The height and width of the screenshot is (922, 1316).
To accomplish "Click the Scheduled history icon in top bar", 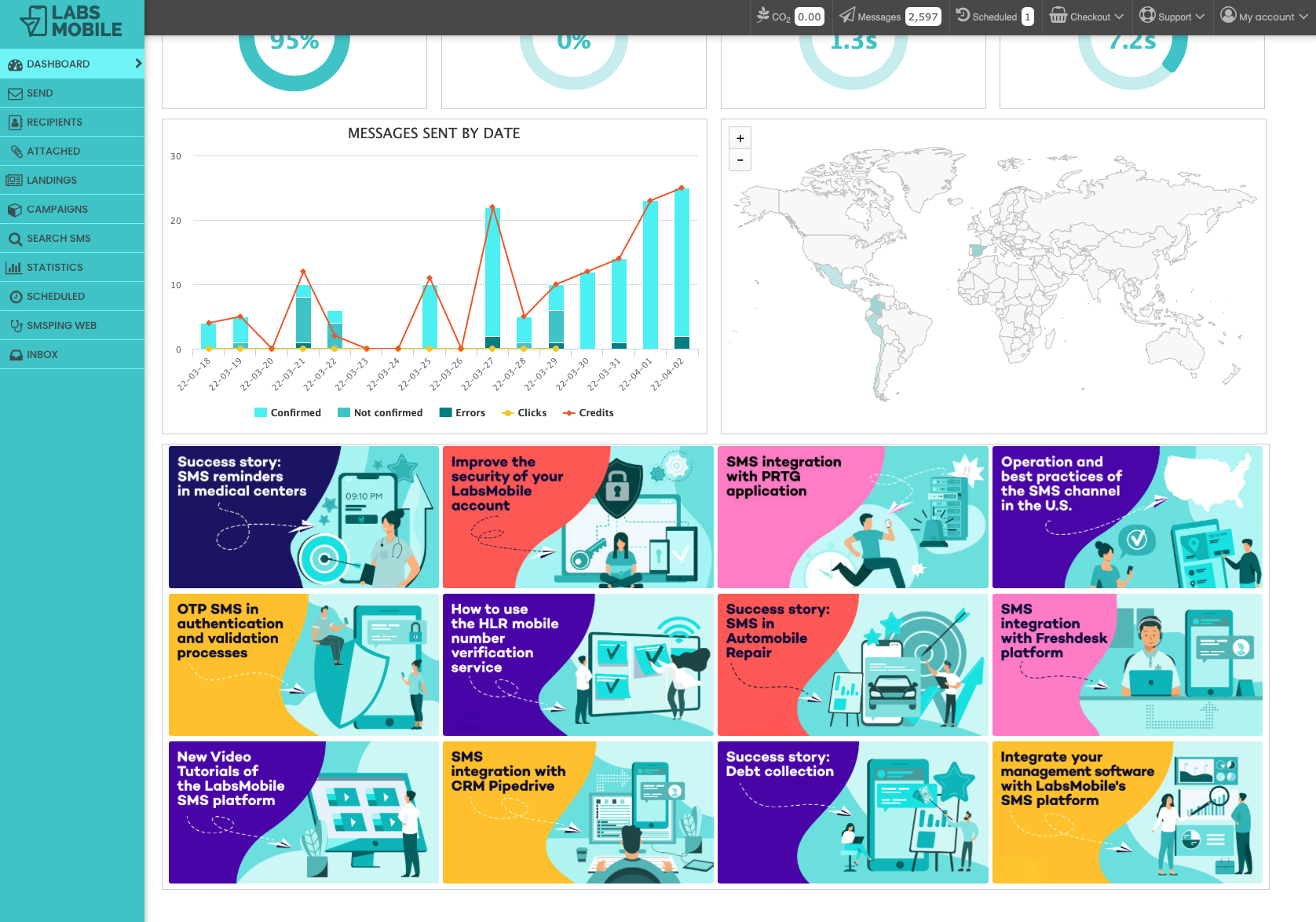I will 963,15.
